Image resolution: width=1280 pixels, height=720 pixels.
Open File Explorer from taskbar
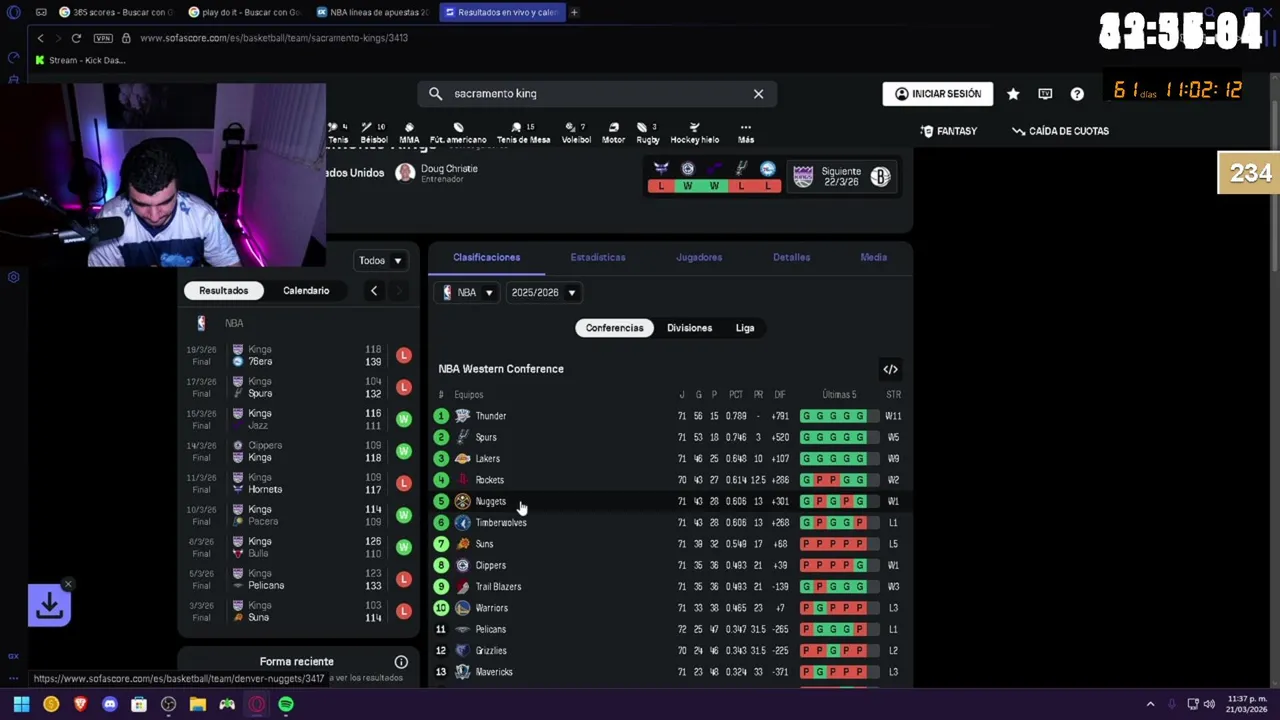[198, 705]
